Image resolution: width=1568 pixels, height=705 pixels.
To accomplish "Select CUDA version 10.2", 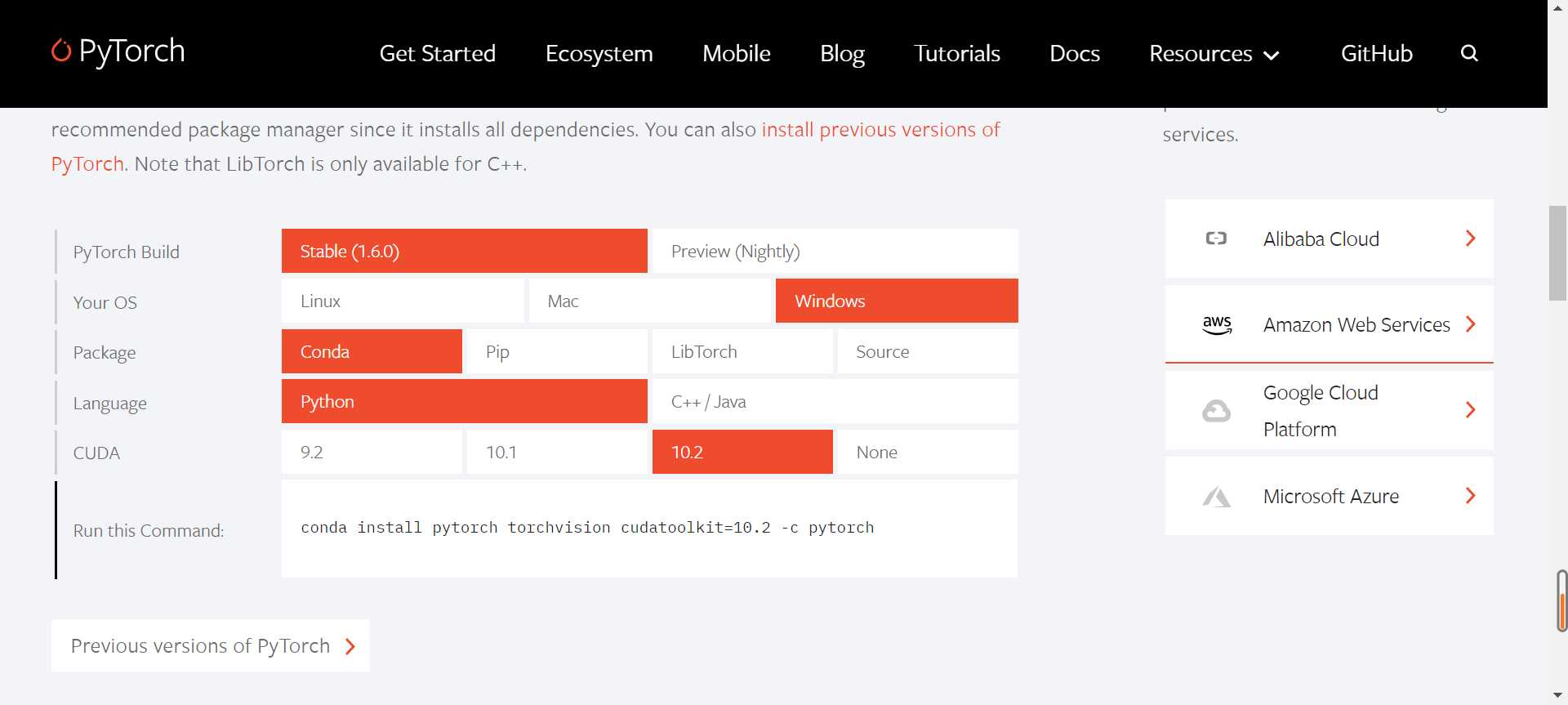I will 742,452.
